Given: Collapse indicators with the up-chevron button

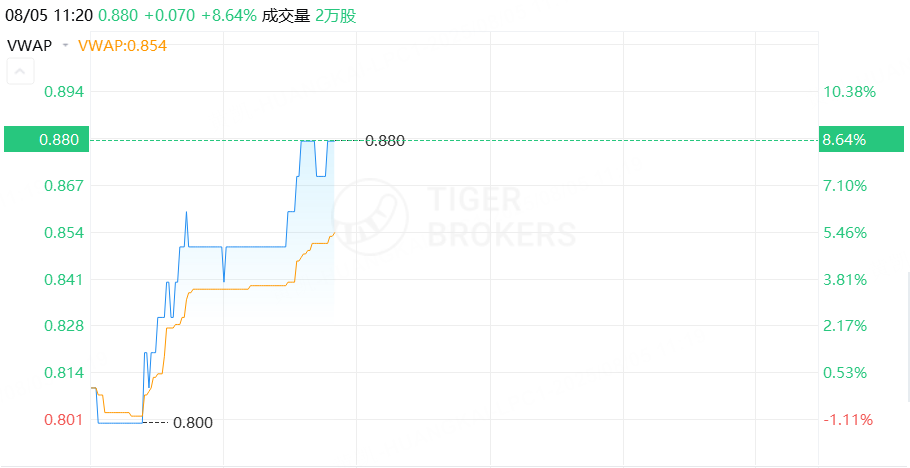Looking at the screenshot, I should (20, 71).
